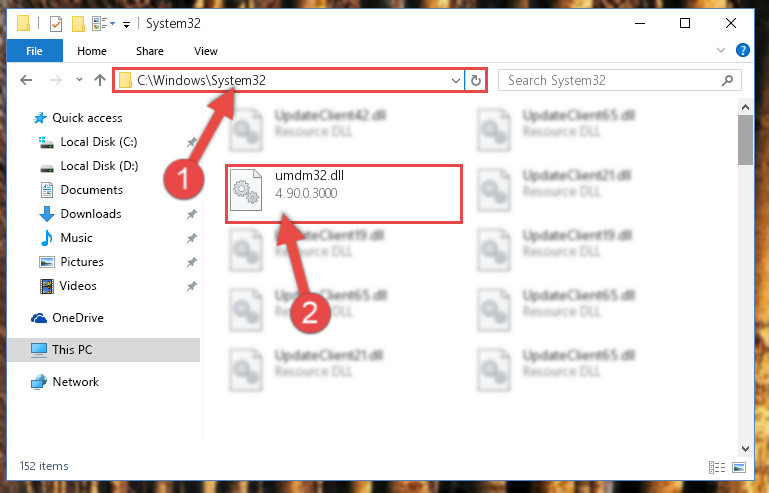The image size is (769, 493).
Task: Click the search magnifier icon
Action: coord(727,80)
